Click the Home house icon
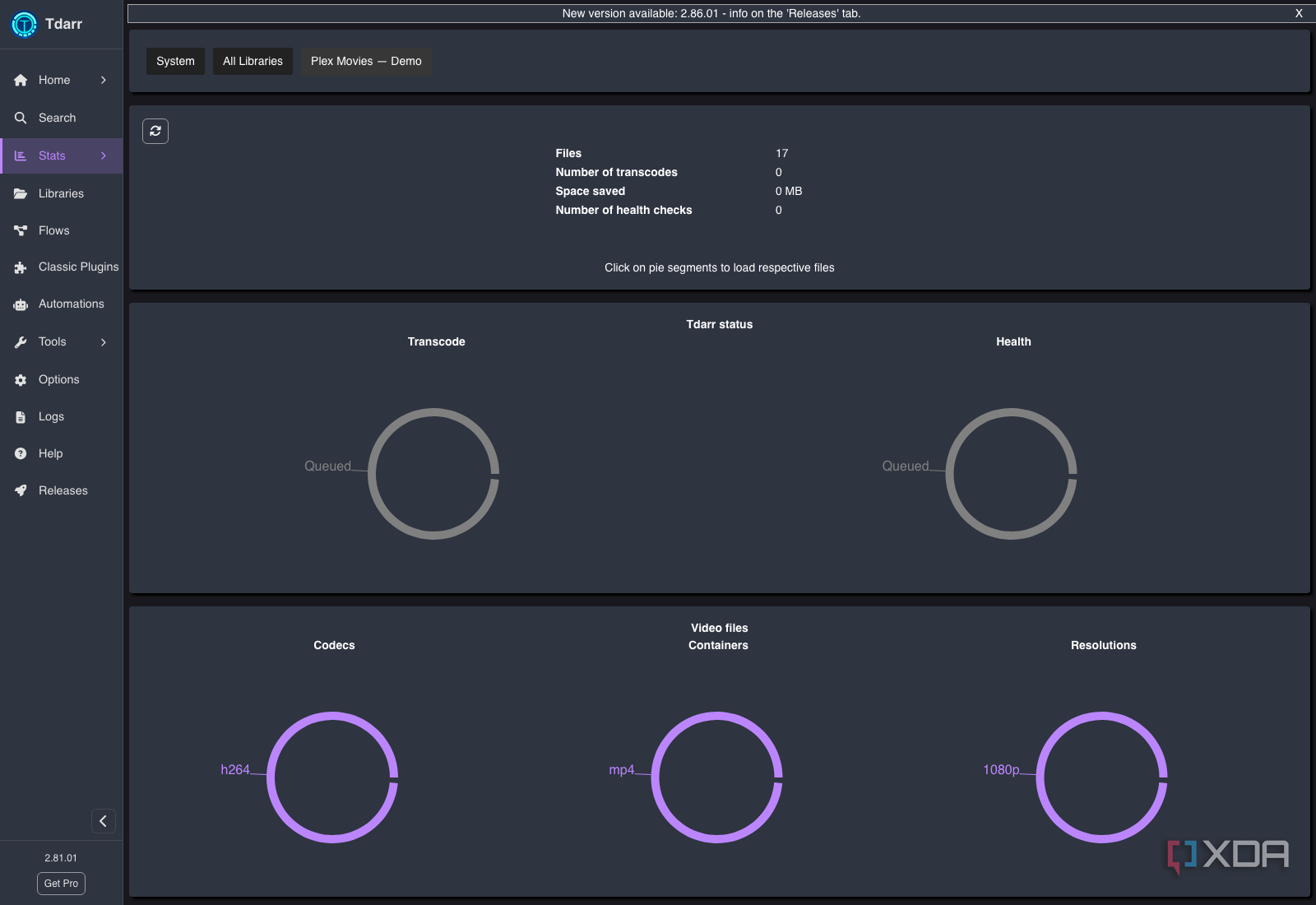 coord(21,81)
